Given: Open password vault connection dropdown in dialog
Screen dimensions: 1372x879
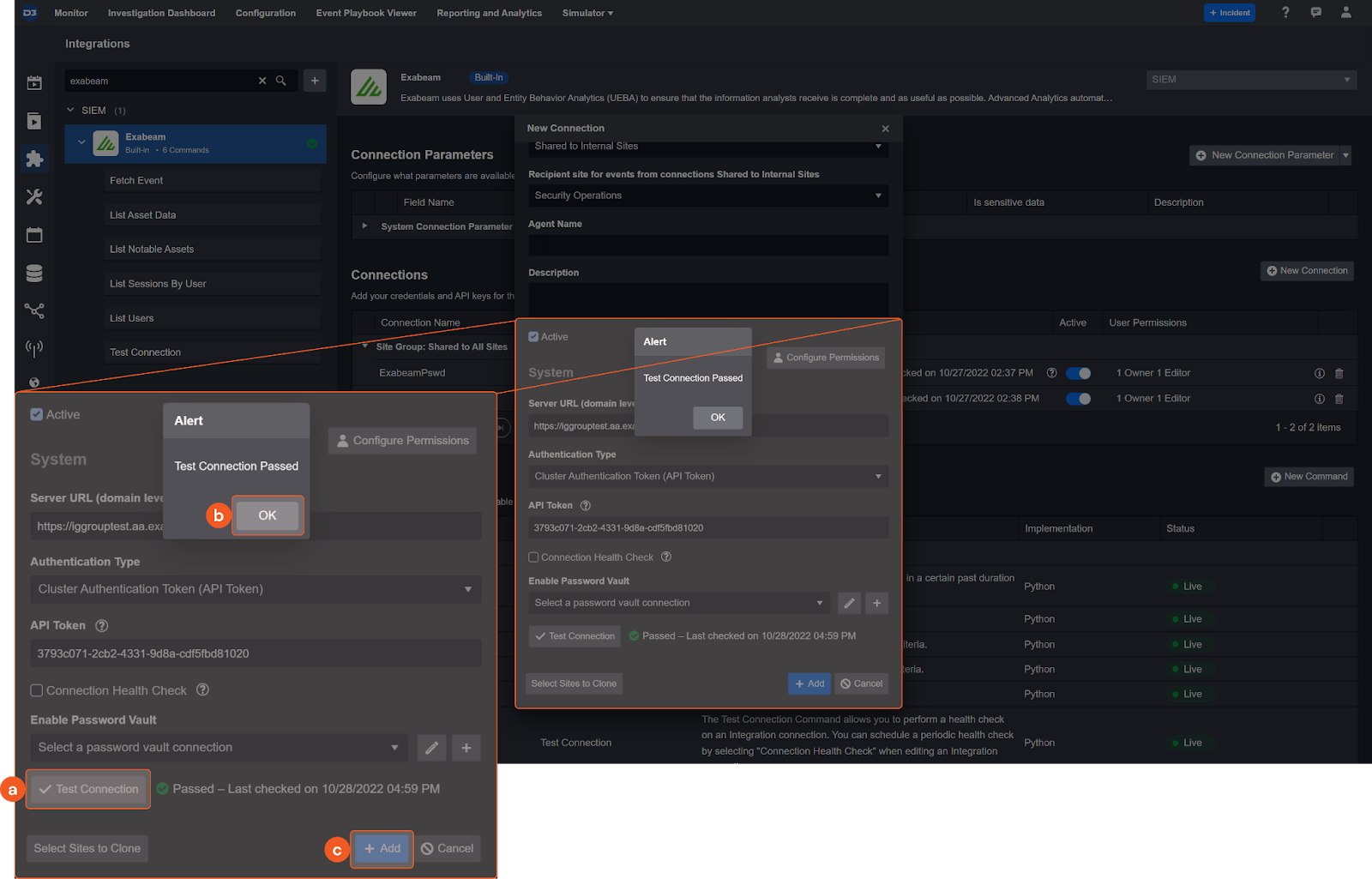Looking at the screenshot, I should (679, 603).
